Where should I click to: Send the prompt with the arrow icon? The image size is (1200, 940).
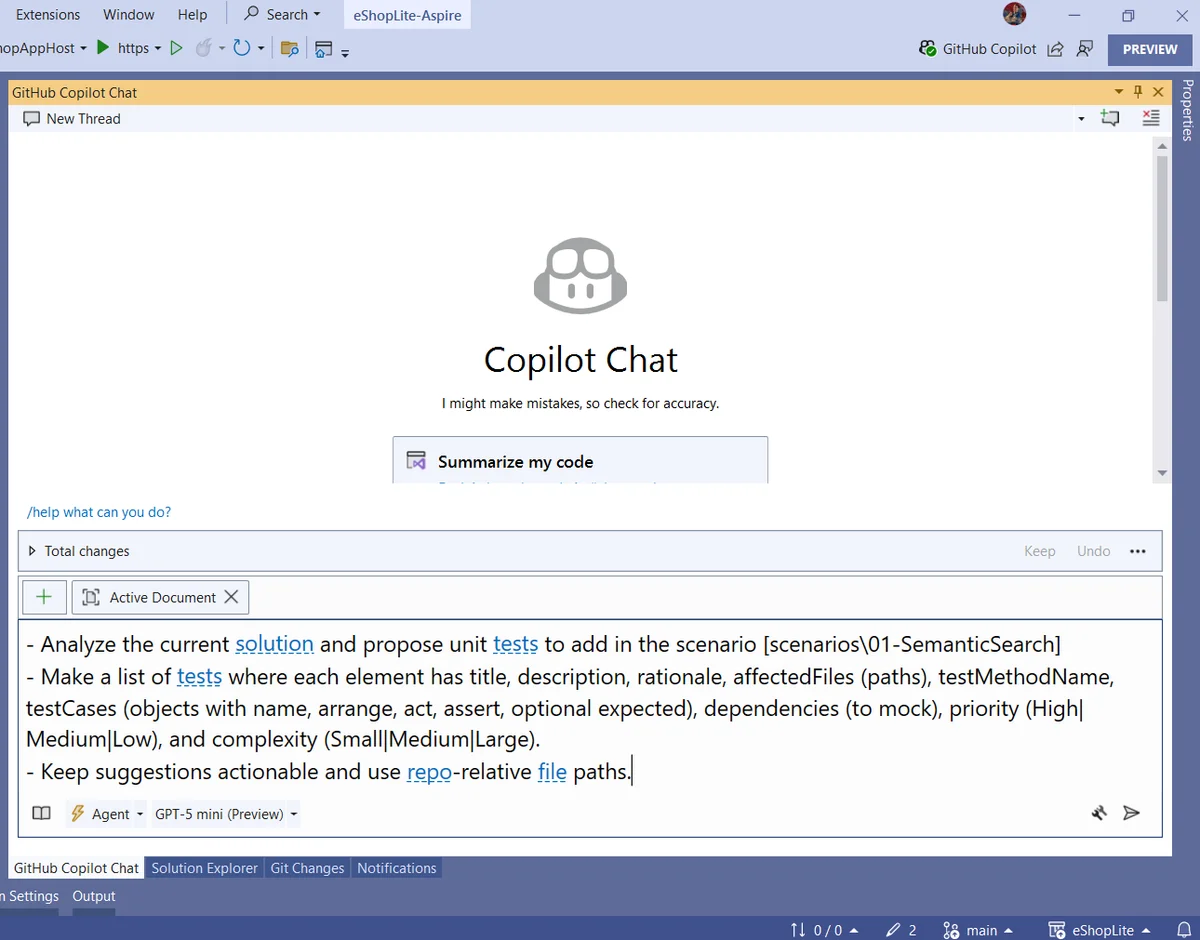coord(1132,813)
